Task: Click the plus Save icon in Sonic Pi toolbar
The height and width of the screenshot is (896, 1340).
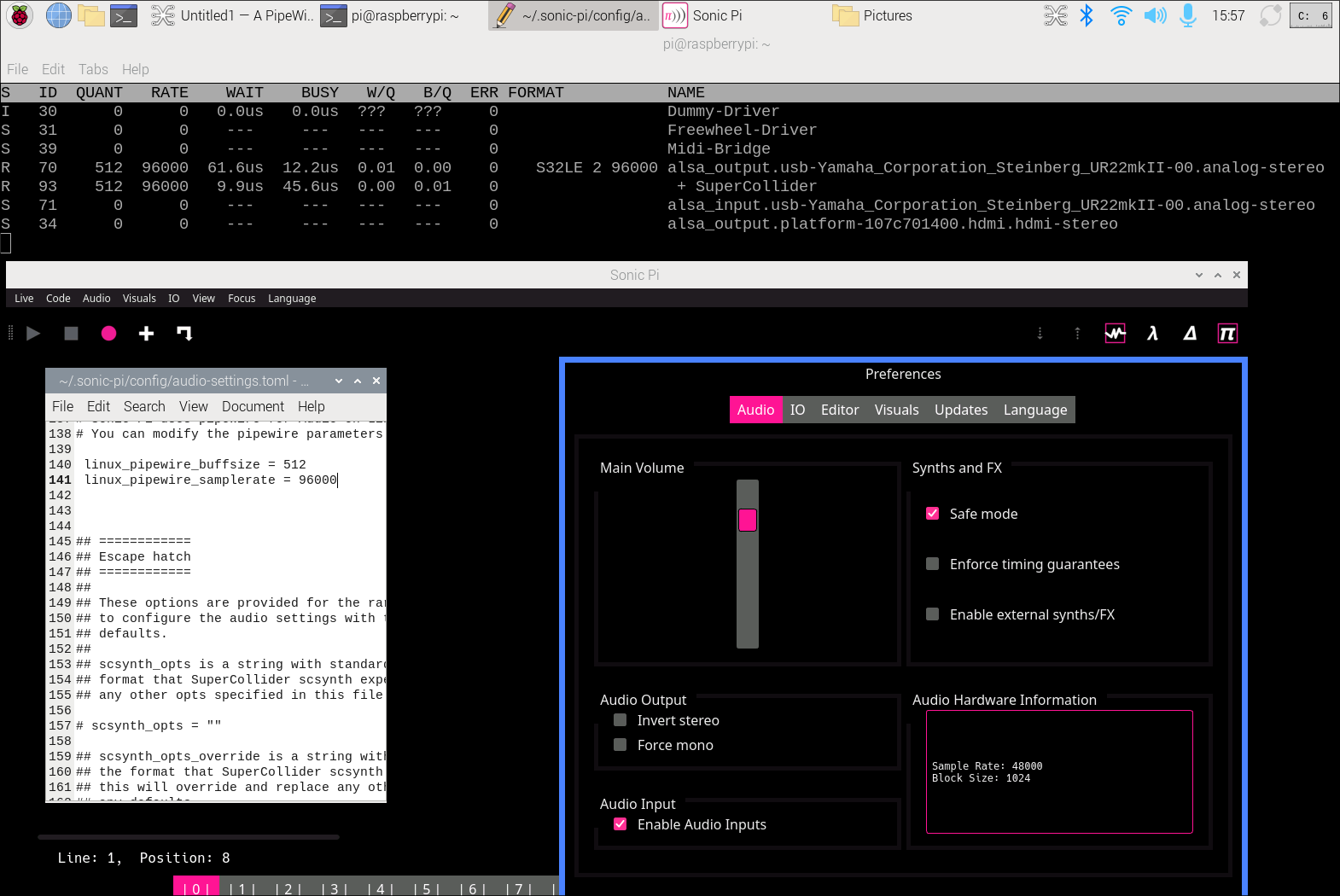Action: (x=146, y=334)
